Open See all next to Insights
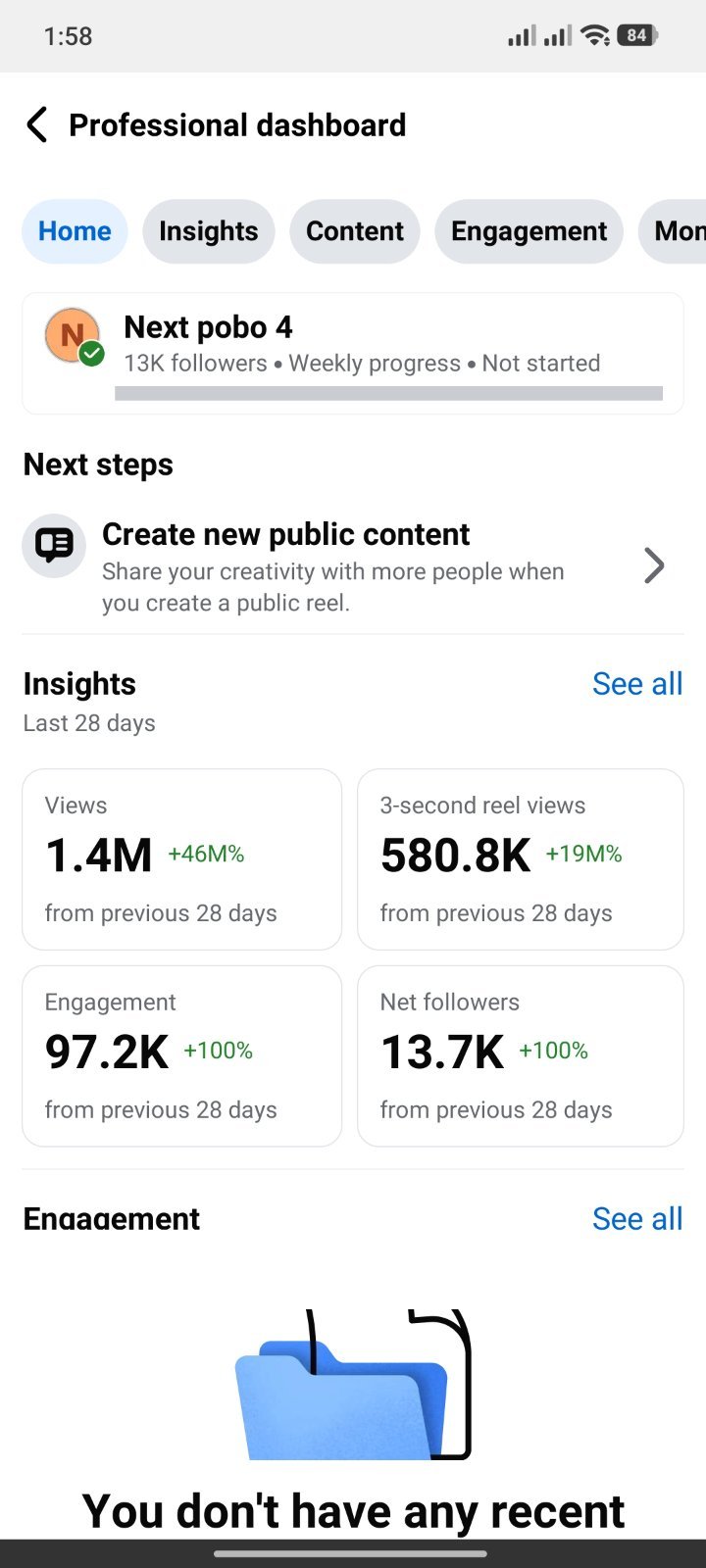The image size is (706, 1568). coord(637,684)
